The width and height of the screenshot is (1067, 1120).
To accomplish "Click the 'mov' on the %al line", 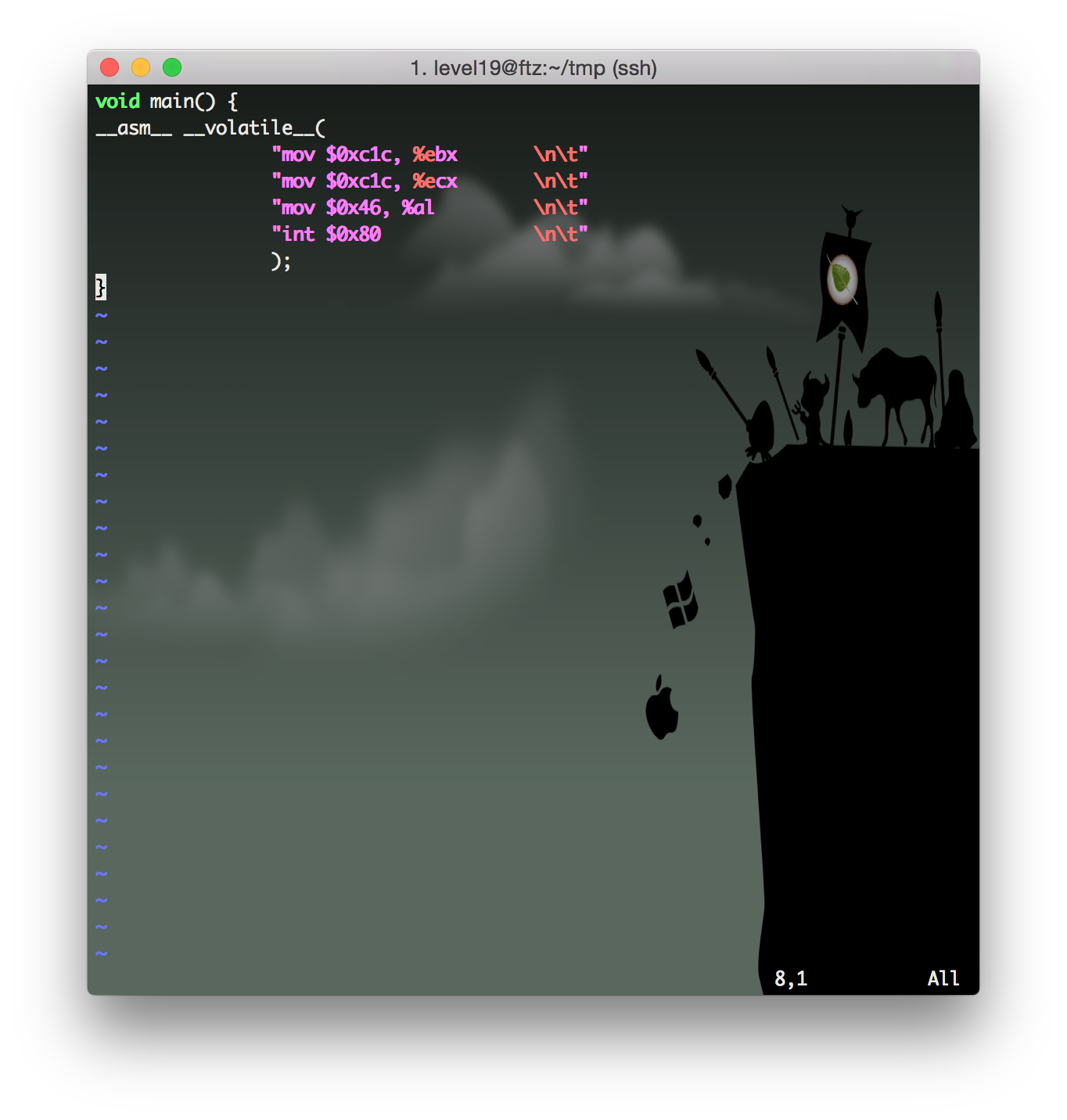I will pyautogui.click(x=298, y=208).
